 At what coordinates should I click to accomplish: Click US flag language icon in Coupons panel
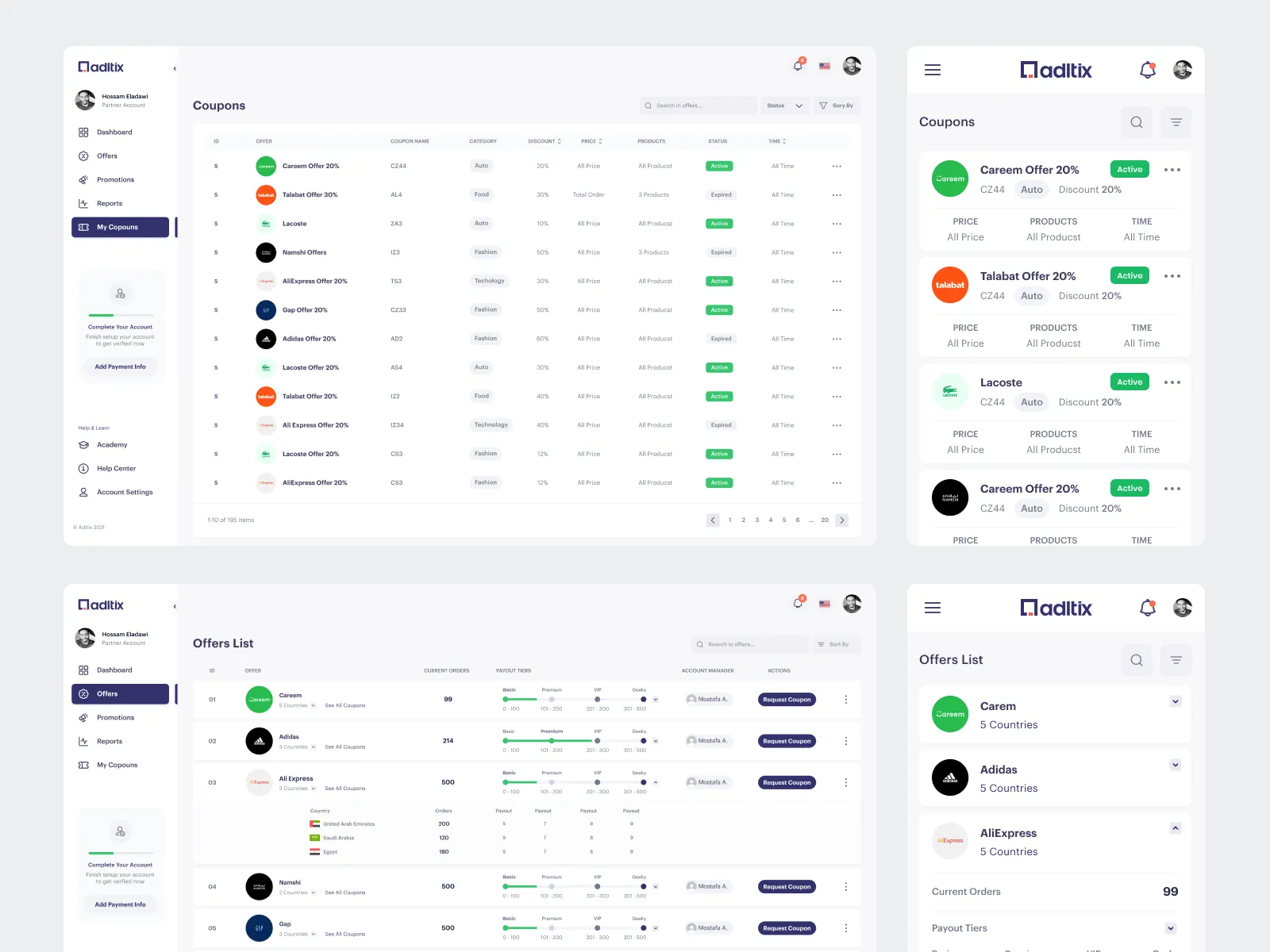(825, 66)
